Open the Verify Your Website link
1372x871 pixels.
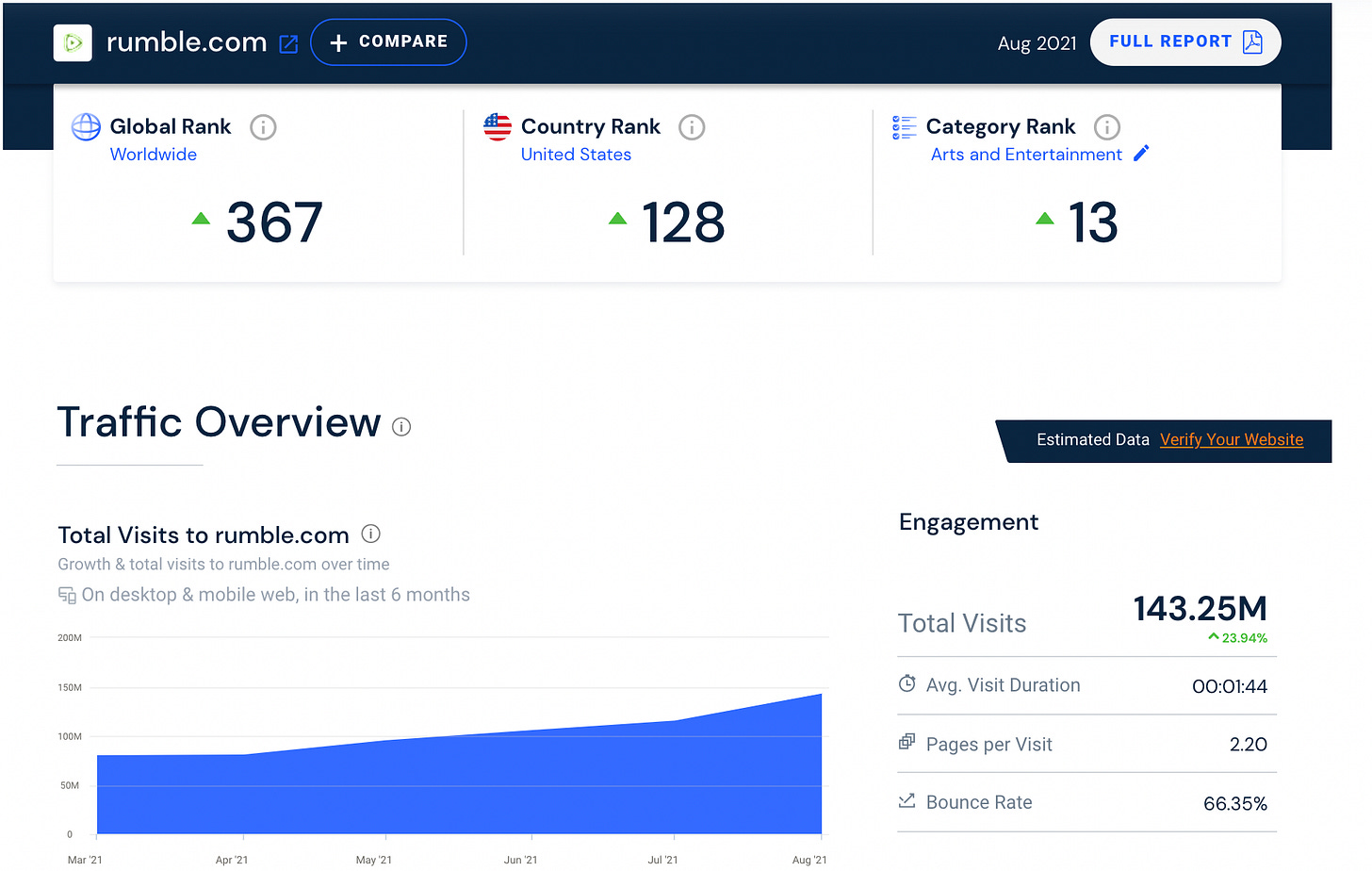point(1232,439)
